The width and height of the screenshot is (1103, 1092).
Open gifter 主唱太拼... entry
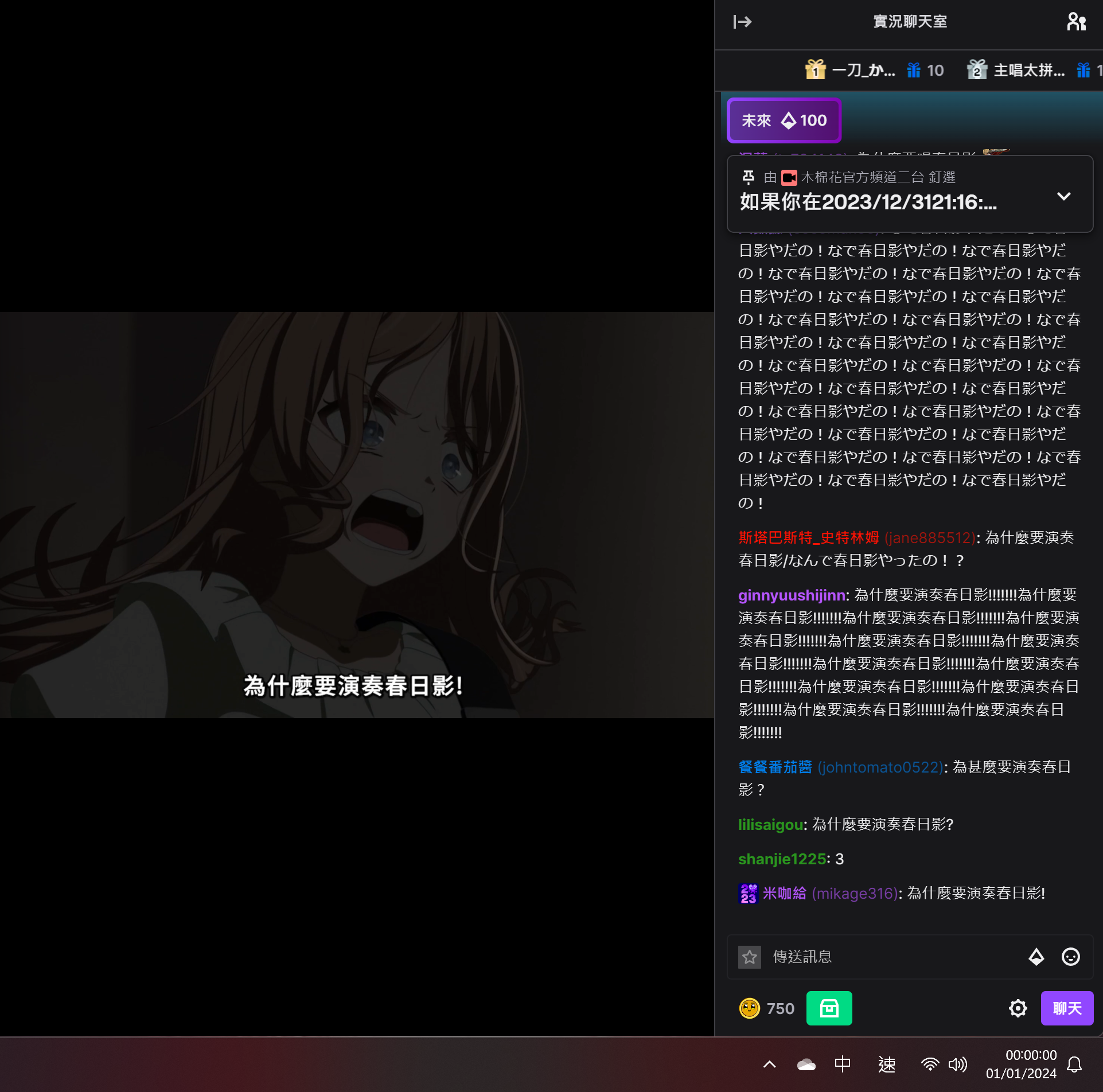click(1029, 71)
